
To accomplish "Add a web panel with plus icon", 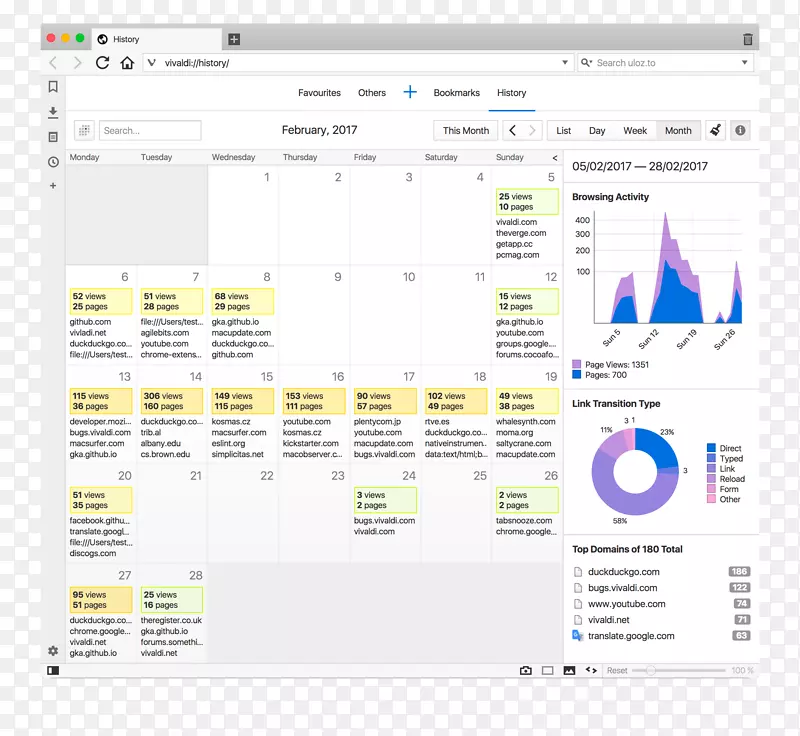I will pos(53,186).
